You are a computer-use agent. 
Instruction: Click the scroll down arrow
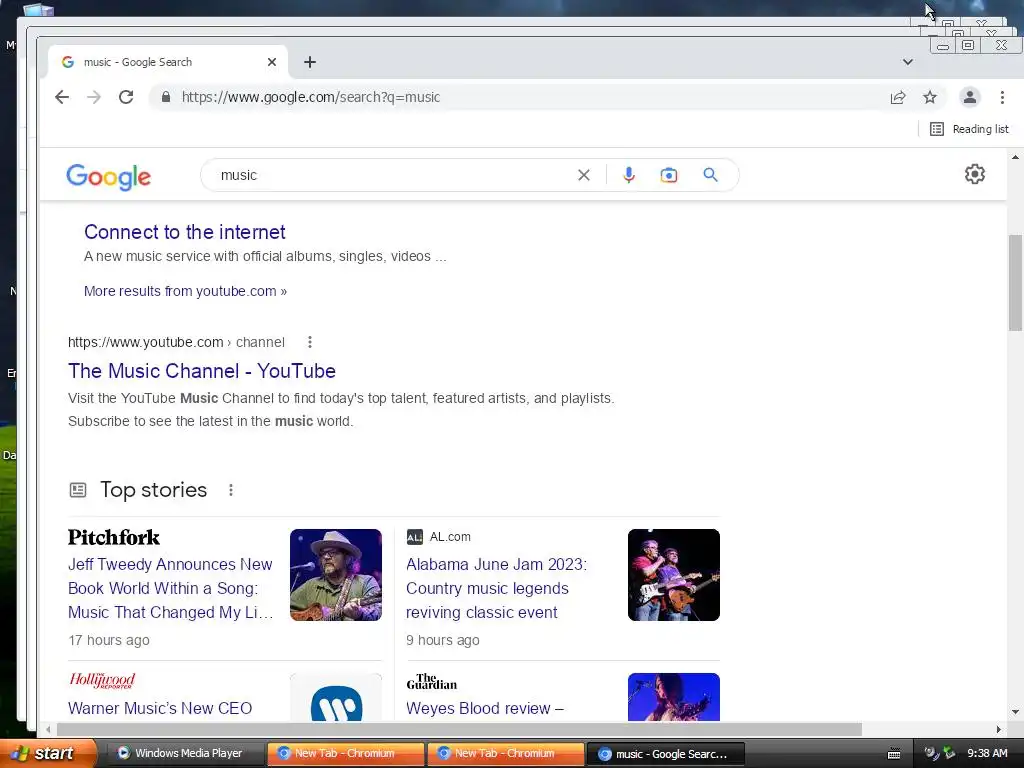[x=1015, y=712]
